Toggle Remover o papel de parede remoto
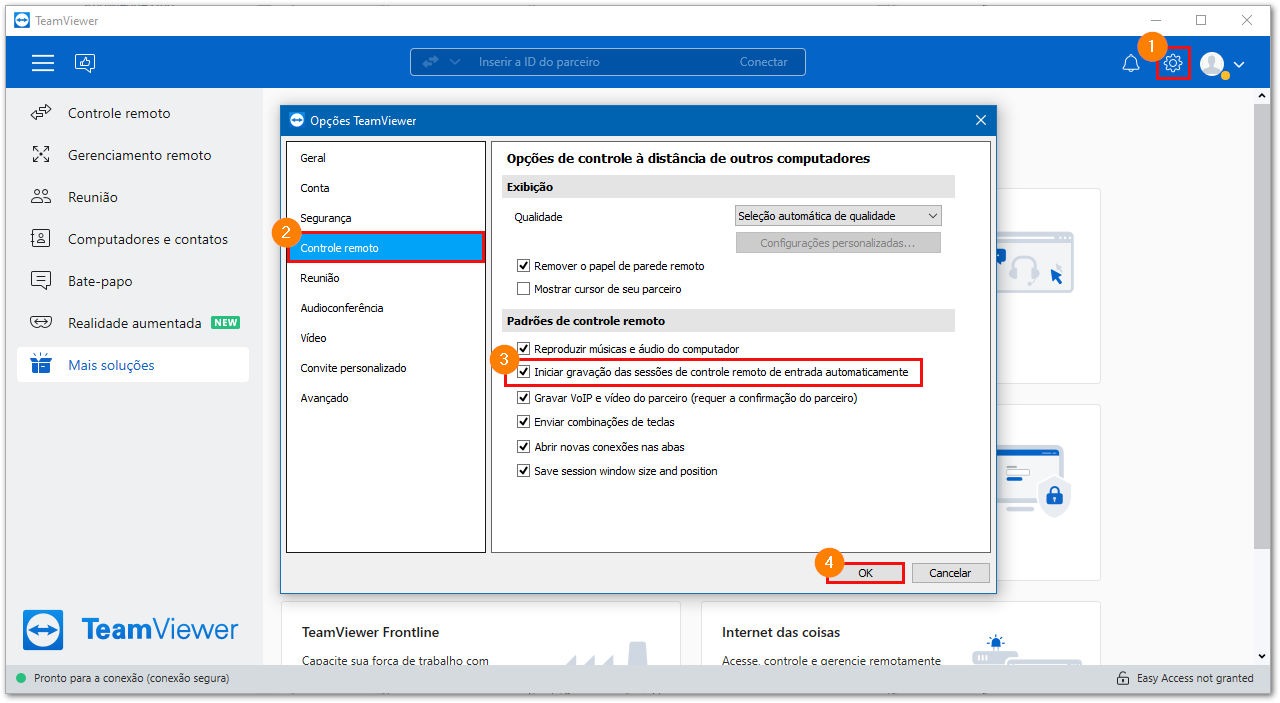The image size is (1280, 703). [x=523, y=266]
